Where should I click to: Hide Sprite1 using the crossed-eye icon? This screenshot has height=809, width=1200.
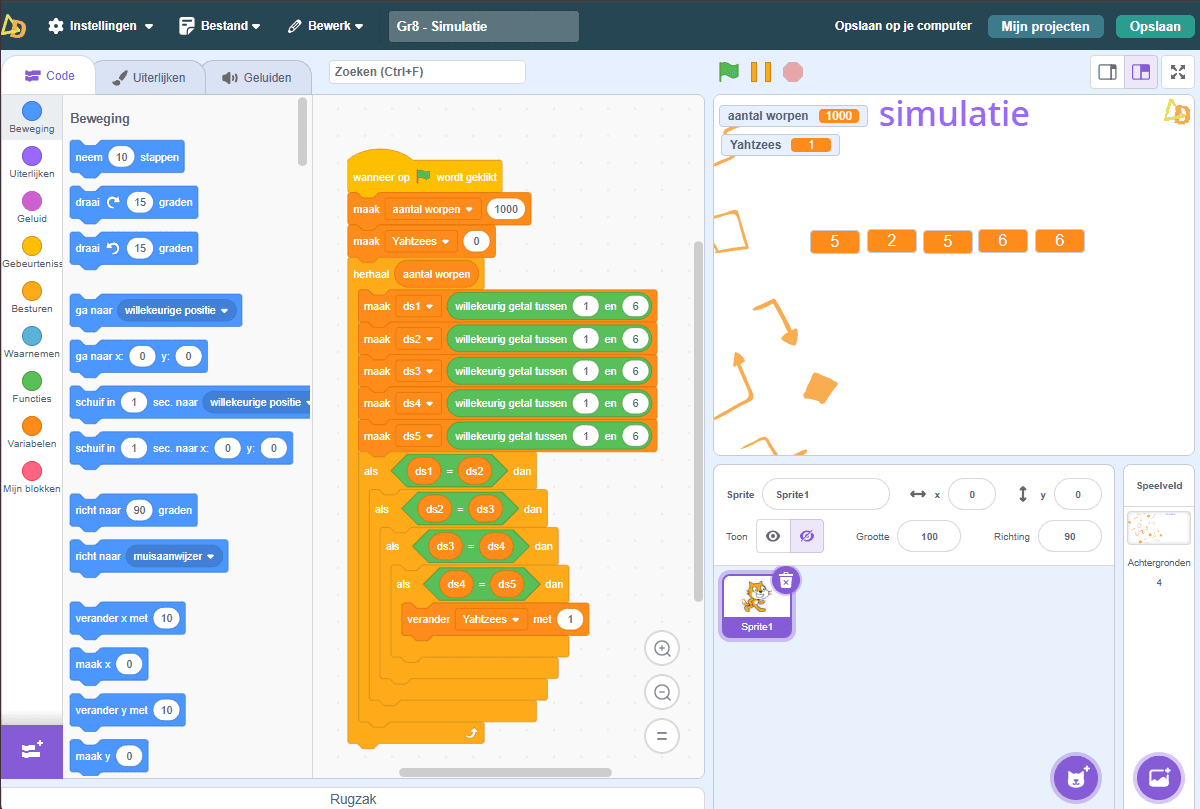click(x=807, y=537)
